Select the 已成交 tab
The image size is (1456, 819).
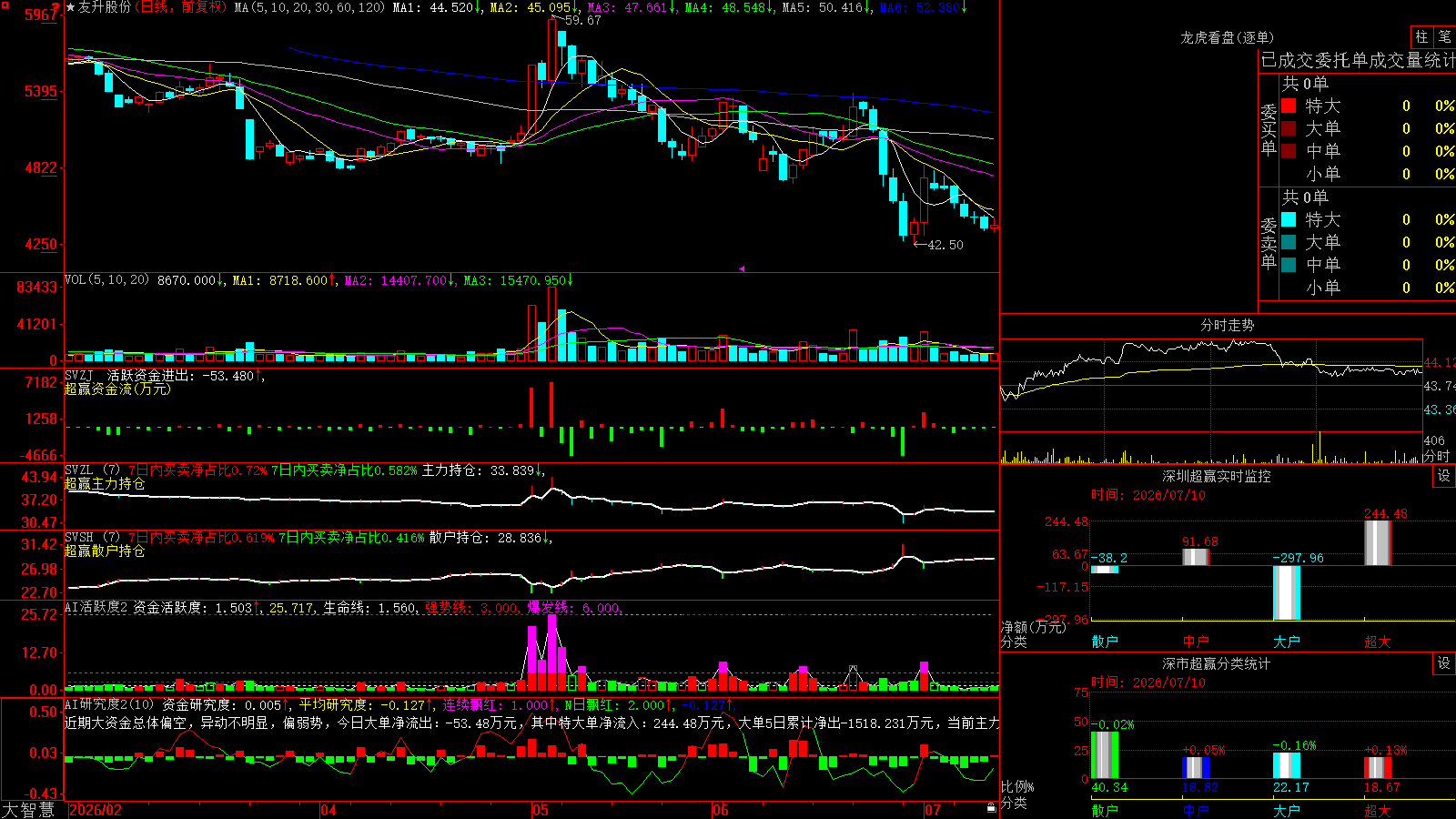1288,60
